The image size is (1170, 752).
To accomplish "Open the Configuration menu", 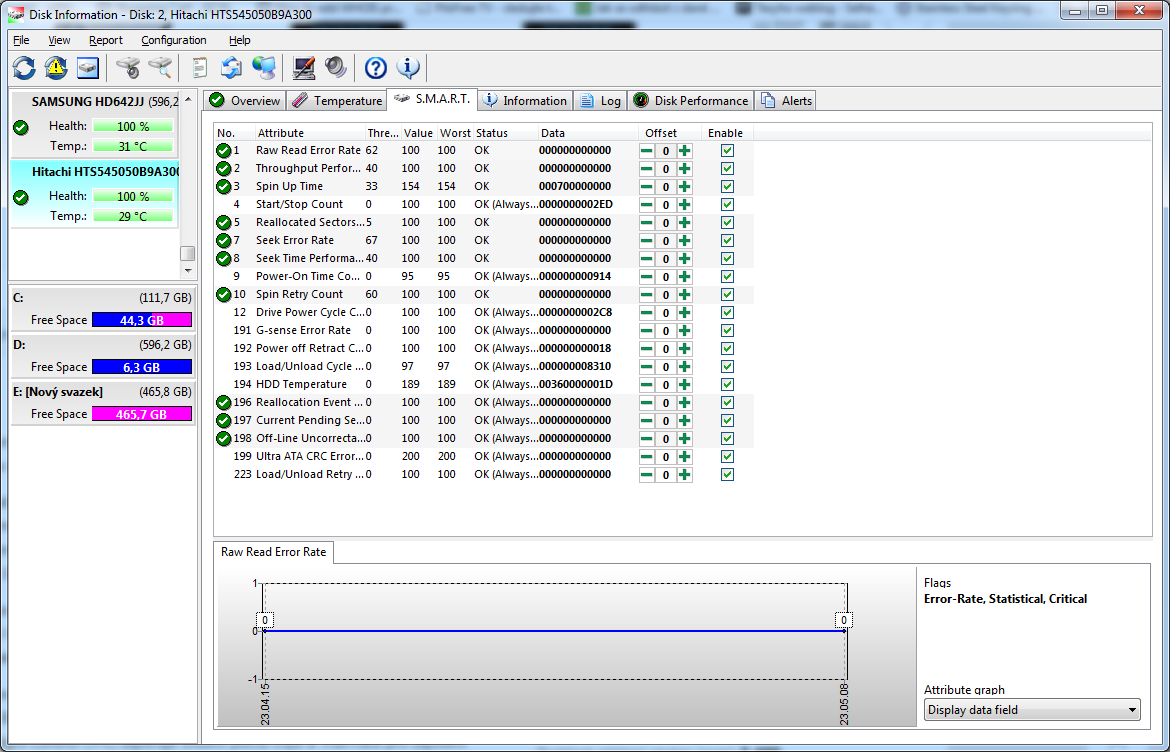I will (x=174, y=40).
